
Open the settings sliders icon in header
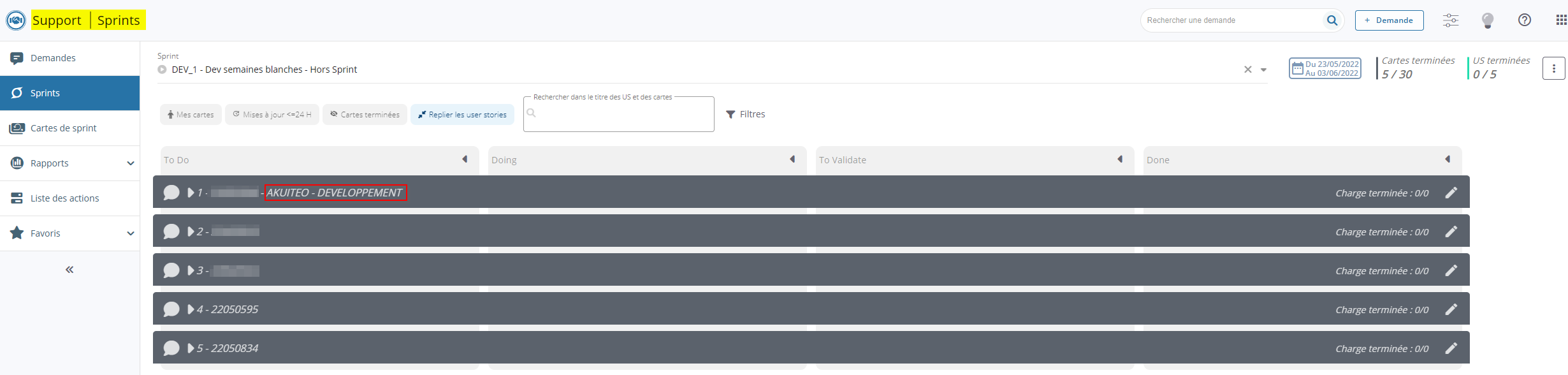pos(1450,20)
